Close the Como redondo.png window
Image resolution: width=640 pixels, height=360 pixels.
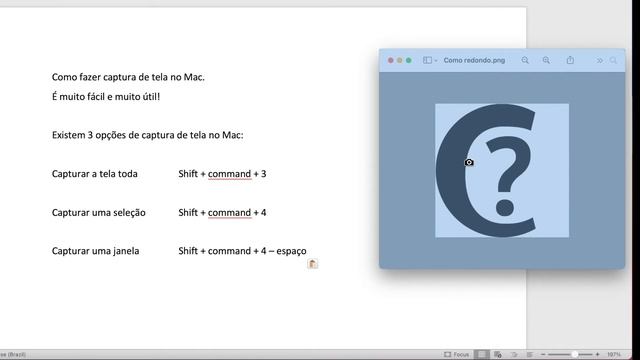coord(391,60)
